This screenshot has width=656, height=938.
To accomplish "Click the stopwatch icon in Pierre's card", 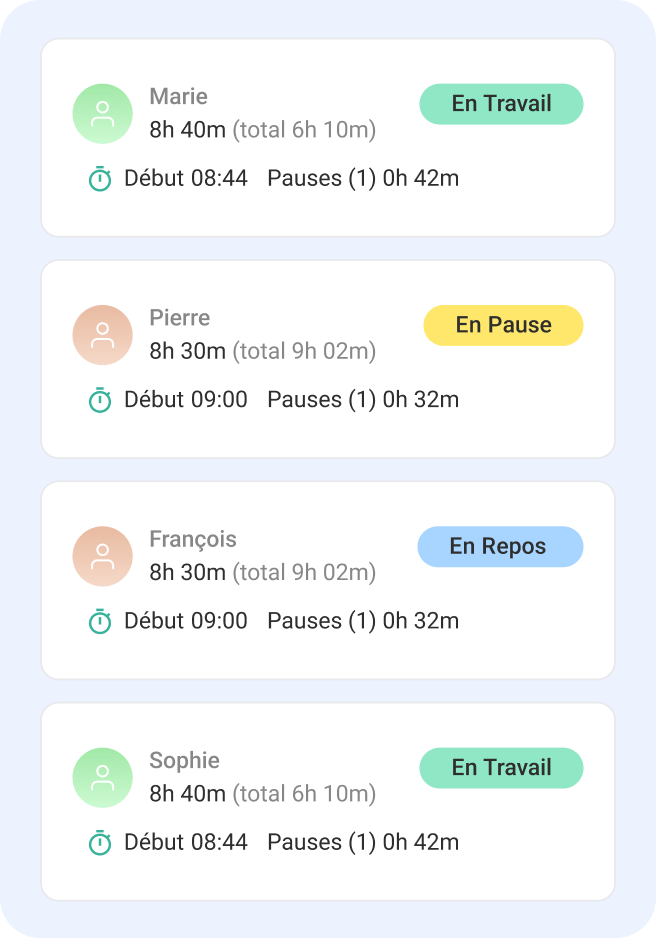I will pyautogui.click(x=100, y=400).
